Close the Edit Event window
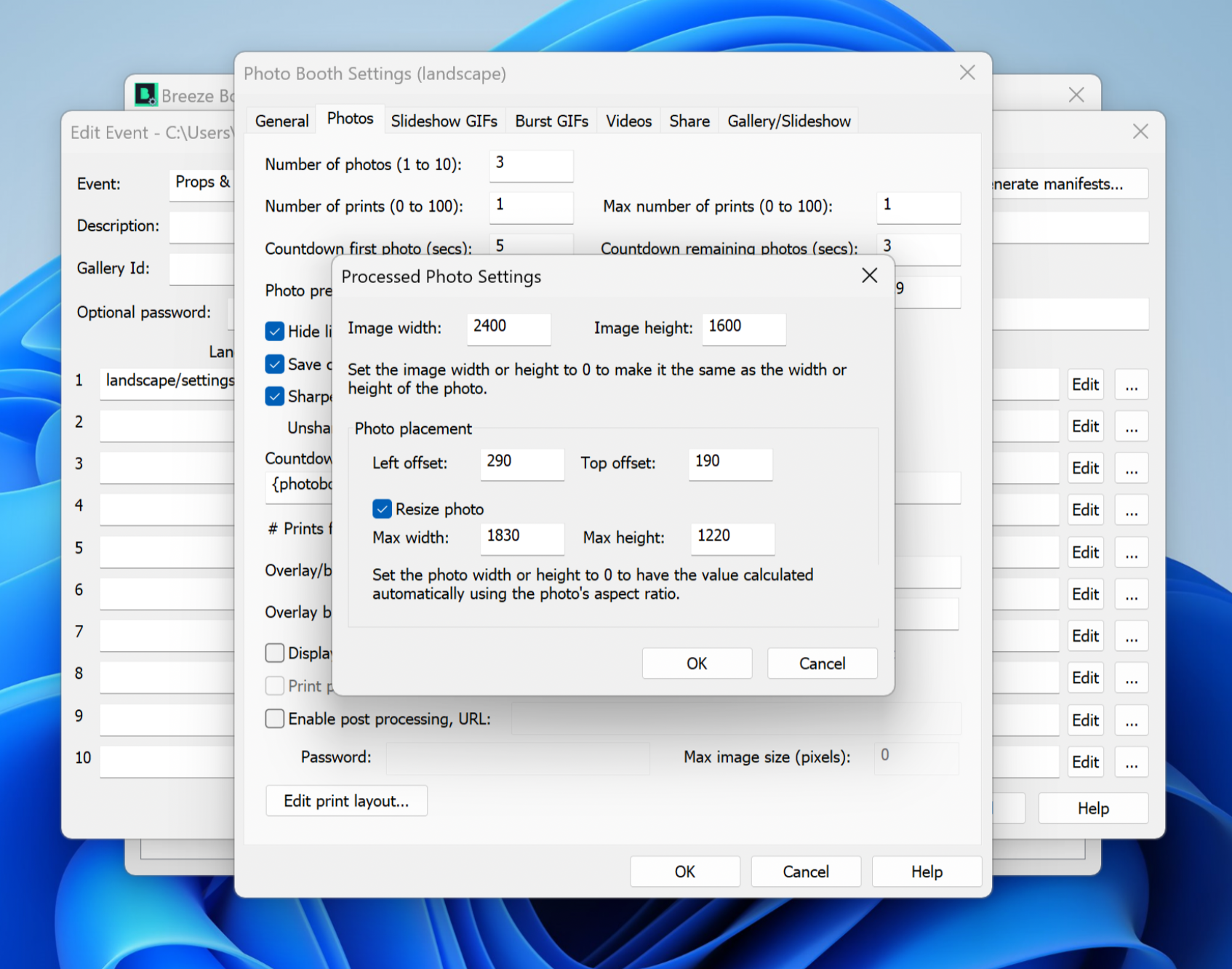Viewport: 1232px width, 969px height. click(x=1140, y=132)
